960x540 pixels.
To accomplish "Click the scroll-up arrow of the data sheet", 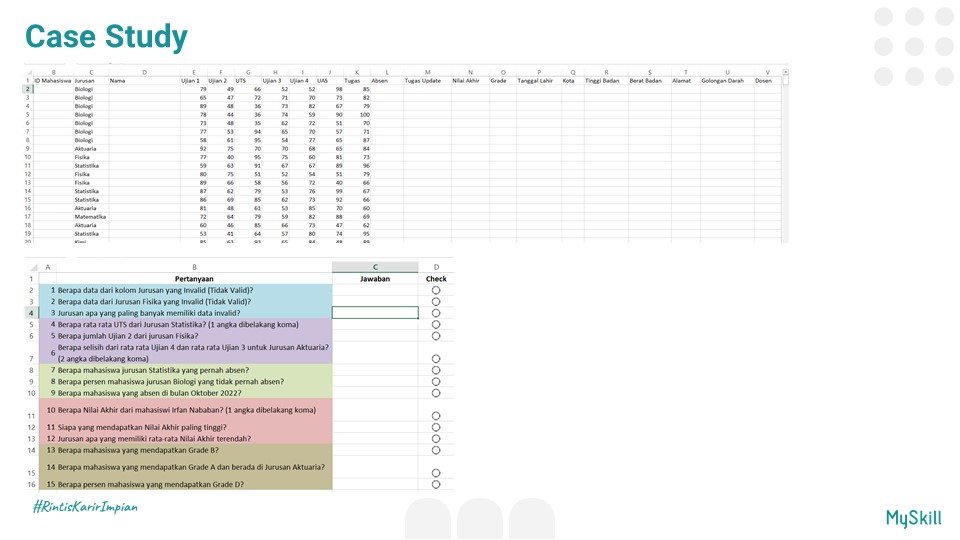I will pyautogui.click(x=786, y=72).
